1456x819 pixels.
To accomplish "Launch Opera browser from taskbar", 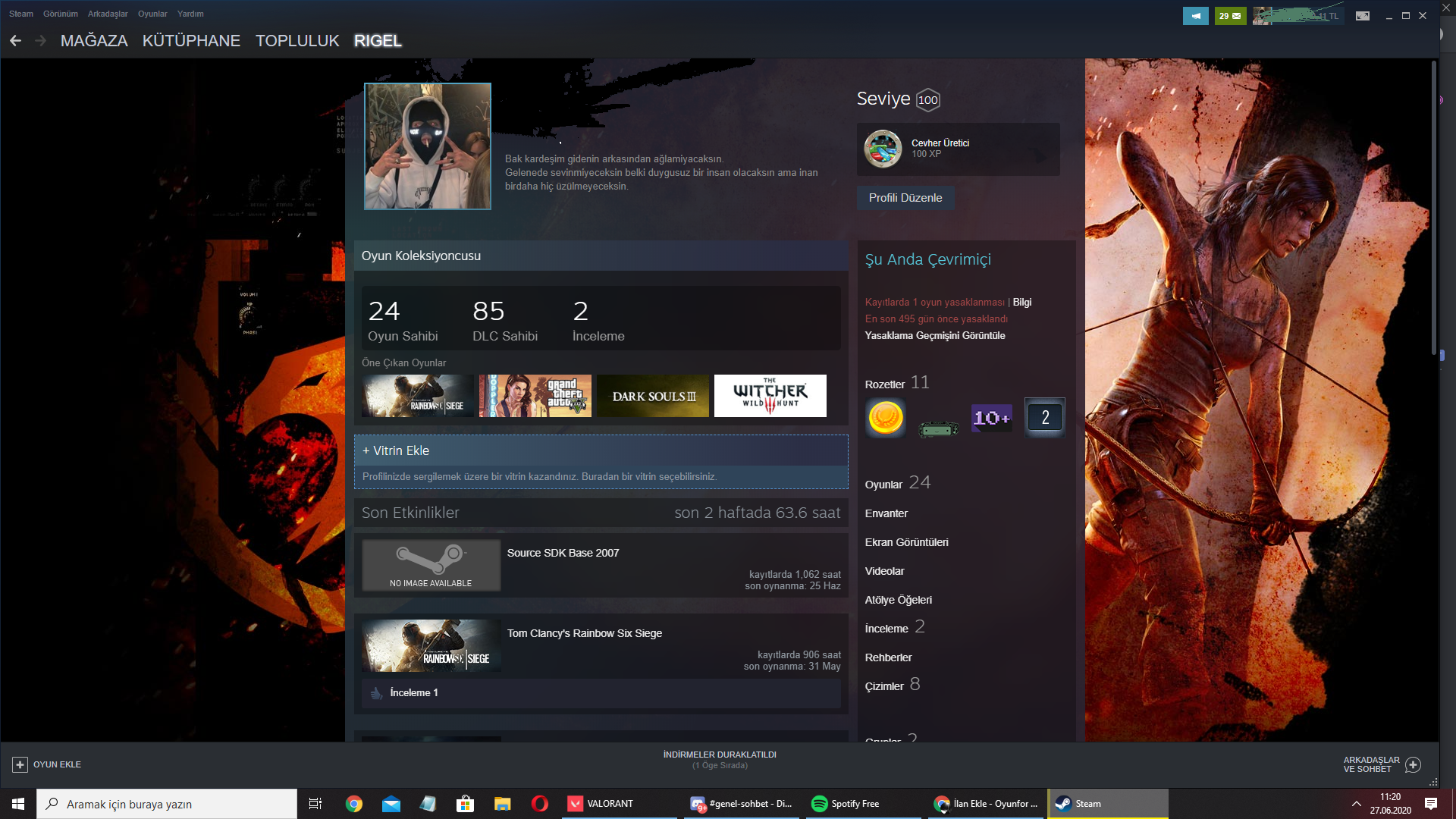I will (540, 804).
